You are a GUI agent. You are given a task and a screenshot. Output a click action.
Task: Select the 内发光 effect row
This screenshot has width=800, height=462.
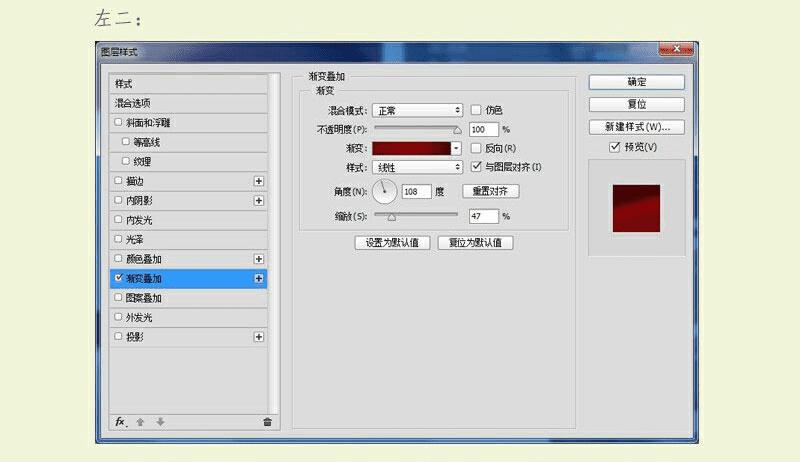pyautogui.click(x=188, y=220)
